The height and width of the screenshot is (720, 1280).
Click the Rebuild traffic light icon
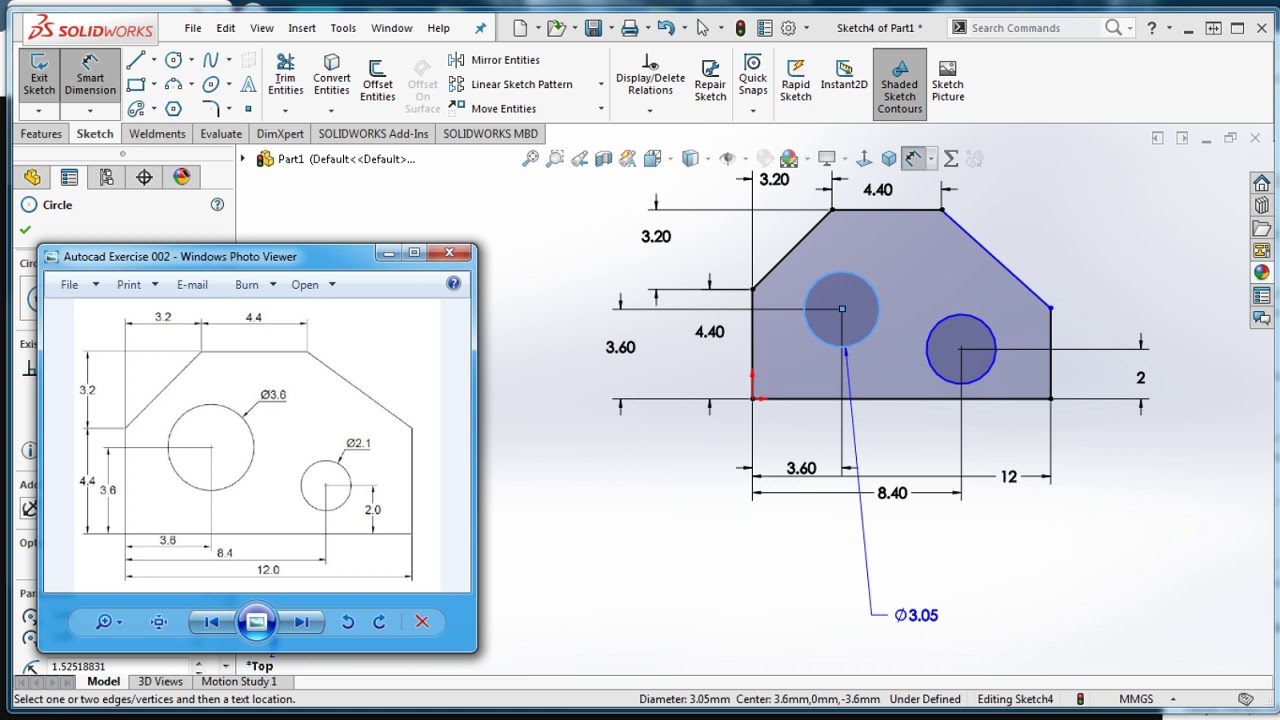click(740, 28)
